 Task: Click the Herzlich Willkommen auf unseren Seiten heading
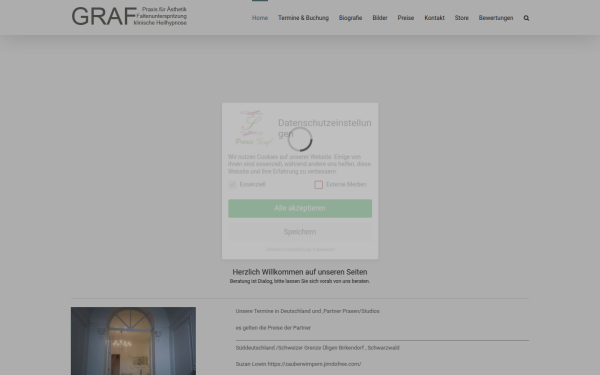point(300,272)
